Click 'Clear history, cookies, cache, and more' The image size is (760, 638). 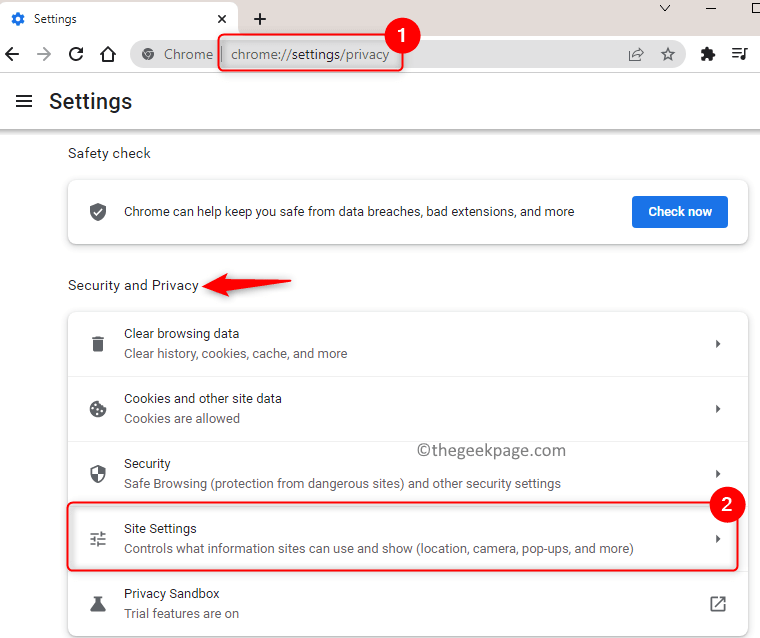pyautogui.click(x=236, y=353)
